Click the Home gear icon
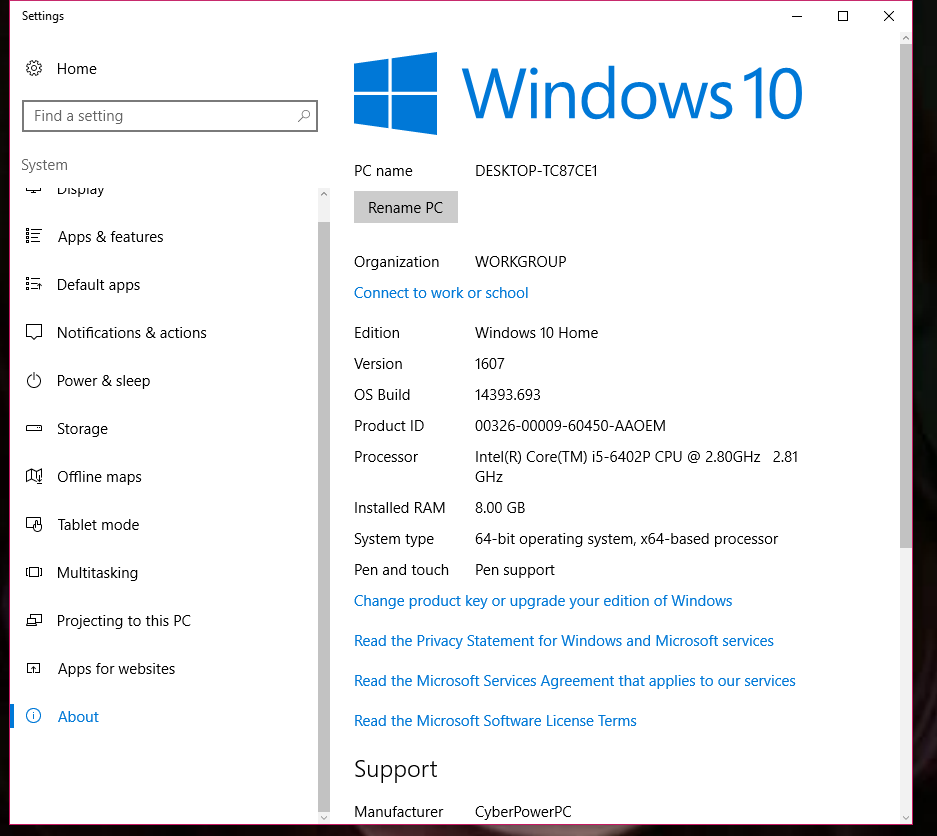Screen dimensions: 937x836 click(x=34, y=68)
